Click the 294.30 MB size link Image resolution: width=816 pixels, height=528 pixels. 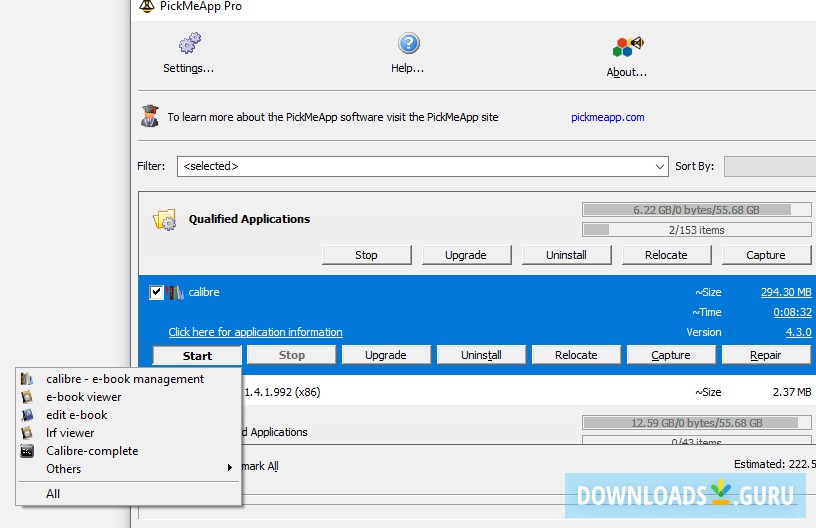click(x=786, y=292)
